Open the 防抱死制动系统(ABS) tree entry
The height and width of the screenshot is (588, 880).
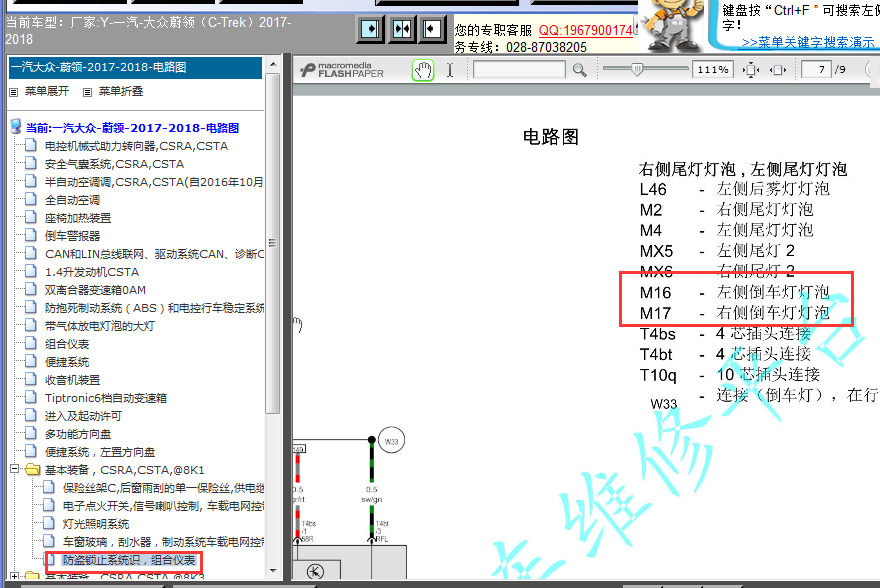click(154, 307)
